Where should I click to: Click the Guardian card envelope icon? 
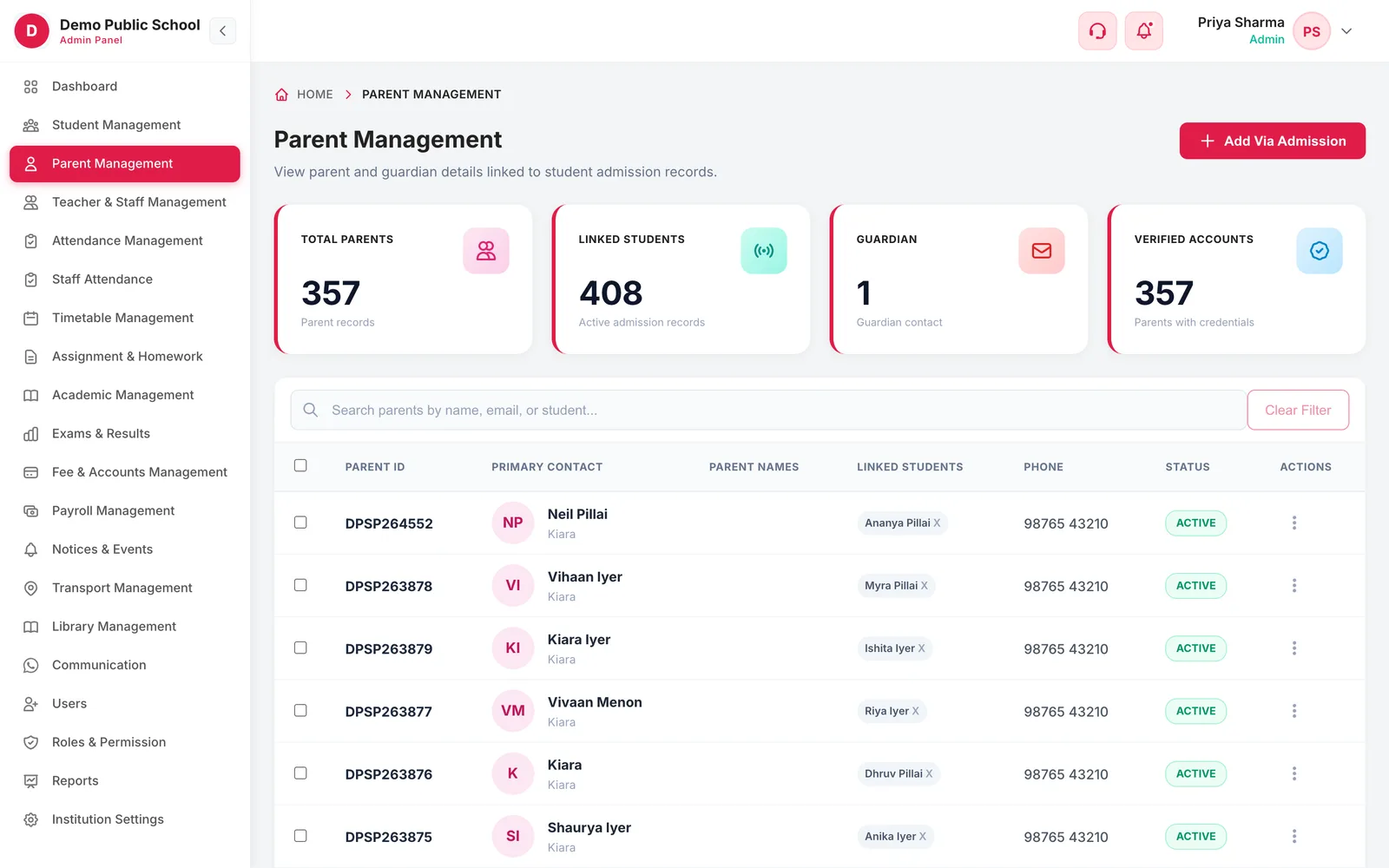pyautogui.click(x=1042, y=251)
